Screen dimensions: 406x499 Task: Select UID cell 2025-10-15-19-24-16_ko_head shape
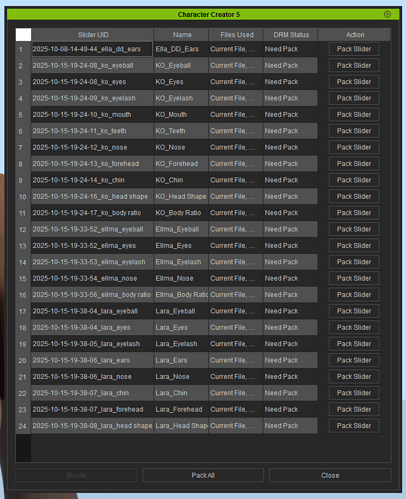pos(92,196)
